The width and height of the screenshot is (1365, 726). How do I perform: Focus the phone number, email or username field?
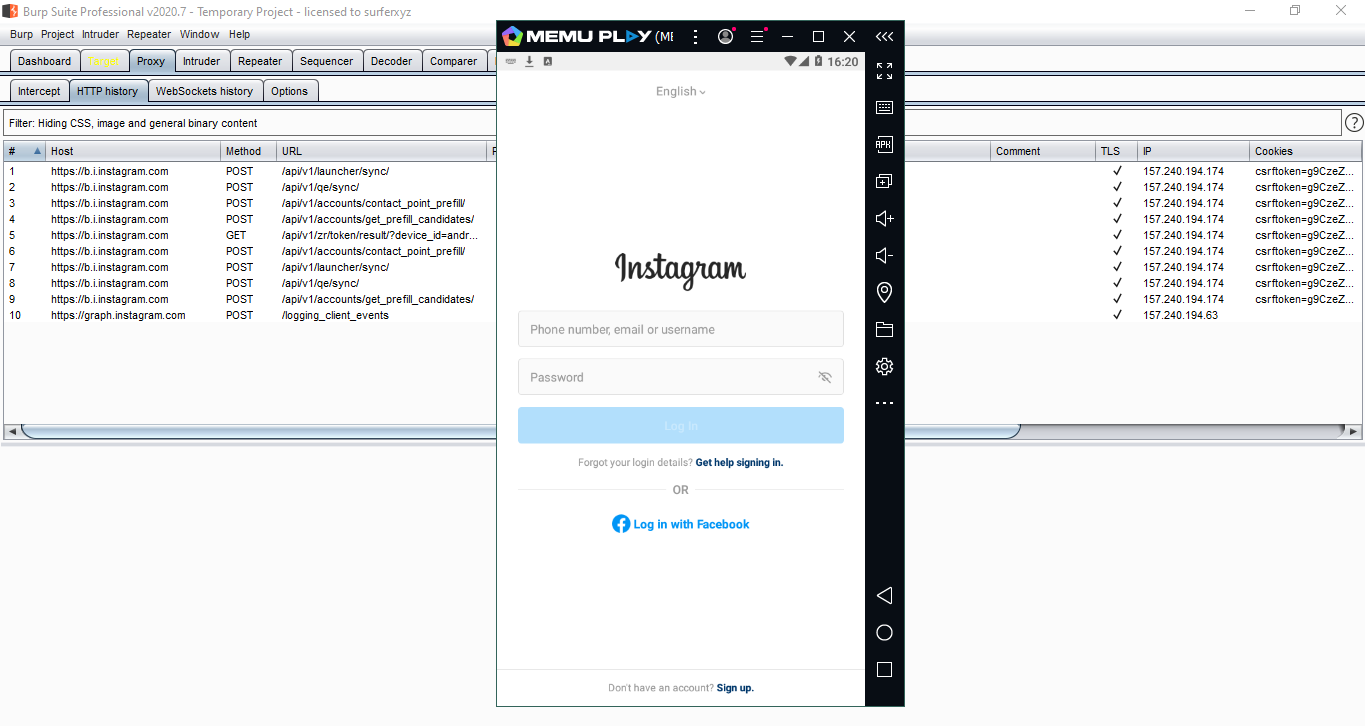[680, 329]
